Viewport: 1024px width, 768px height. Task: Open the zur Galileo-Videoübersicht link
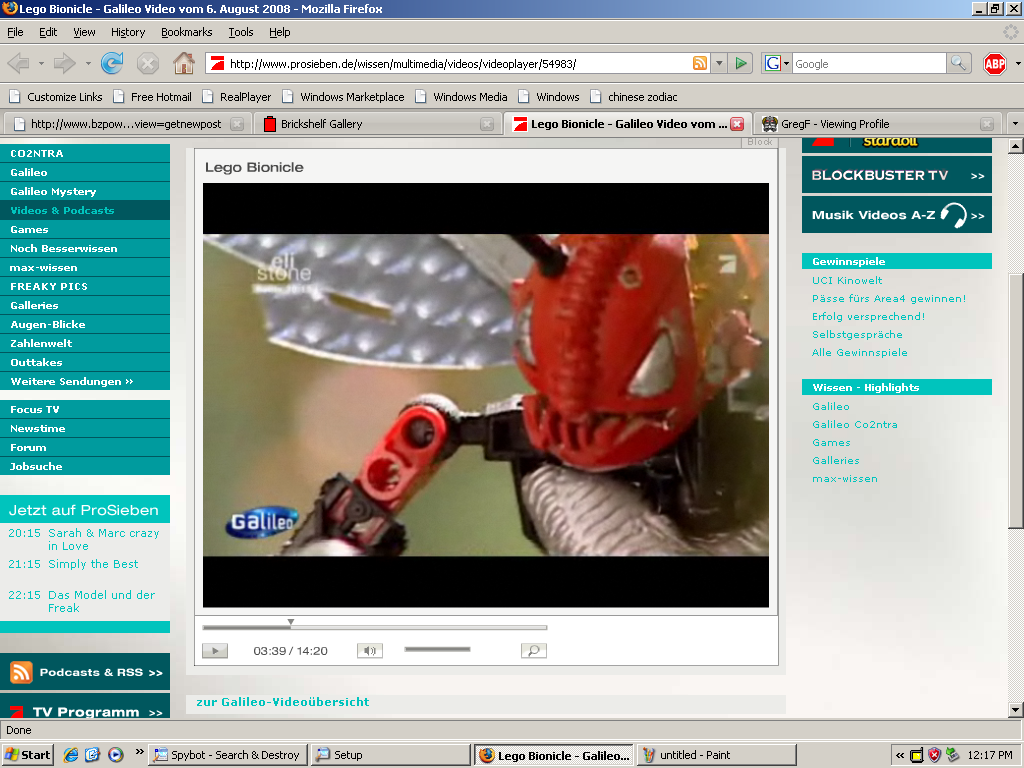click(x=283, y=702)
